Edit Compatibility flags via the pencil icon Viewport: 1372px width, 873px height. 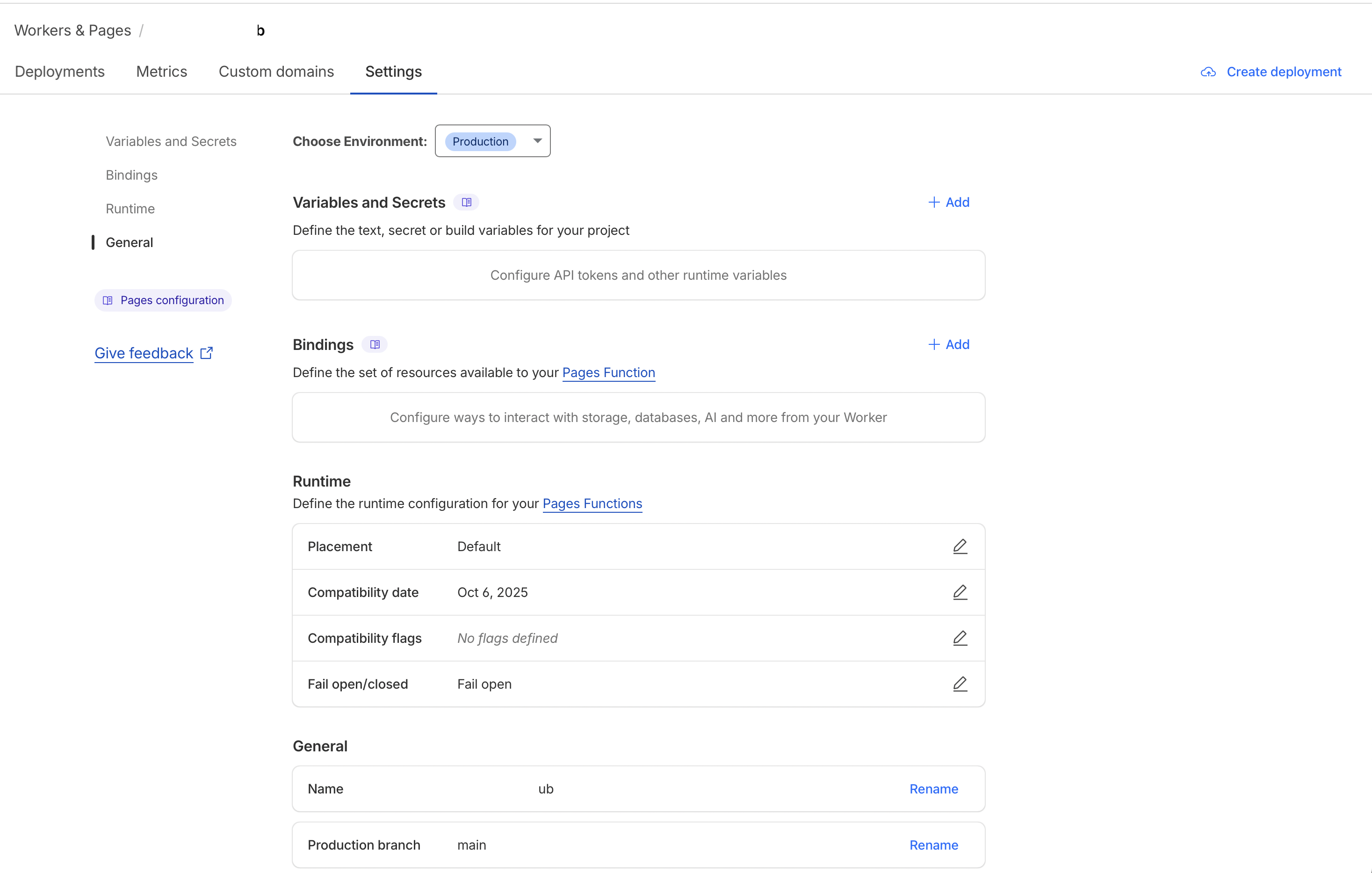coord(960,638)
